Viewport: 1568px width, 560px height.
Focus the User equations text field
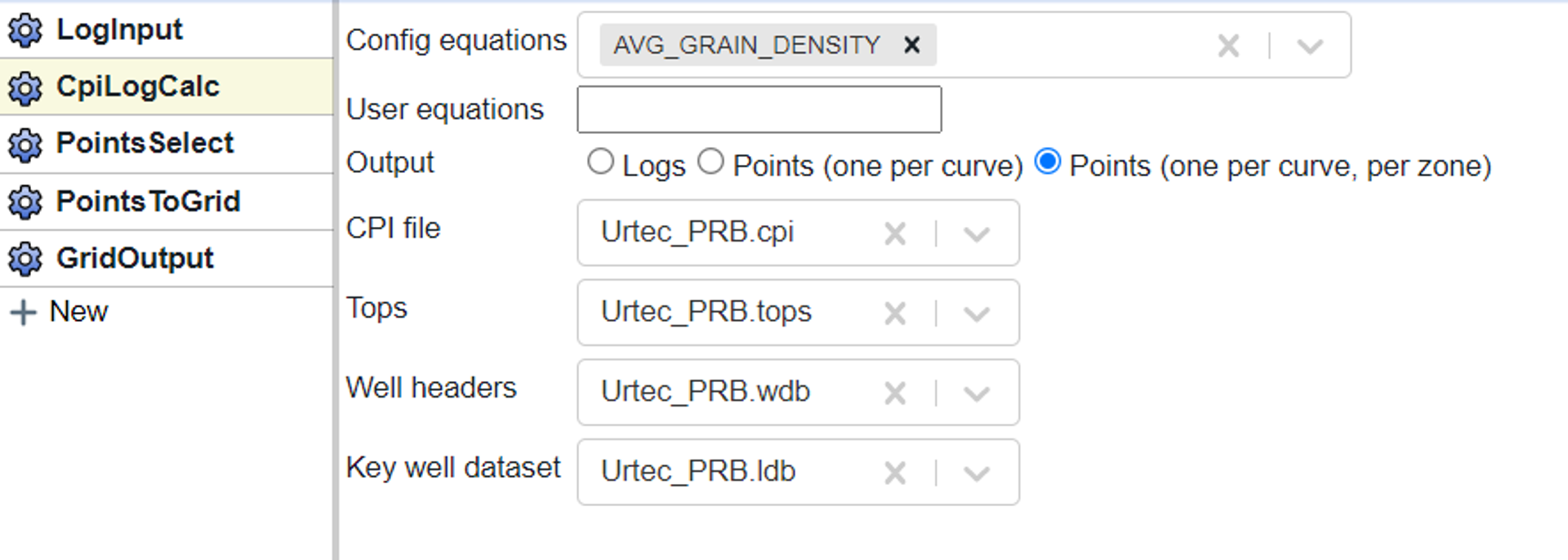pyautogui.click(x=759, y=109)
